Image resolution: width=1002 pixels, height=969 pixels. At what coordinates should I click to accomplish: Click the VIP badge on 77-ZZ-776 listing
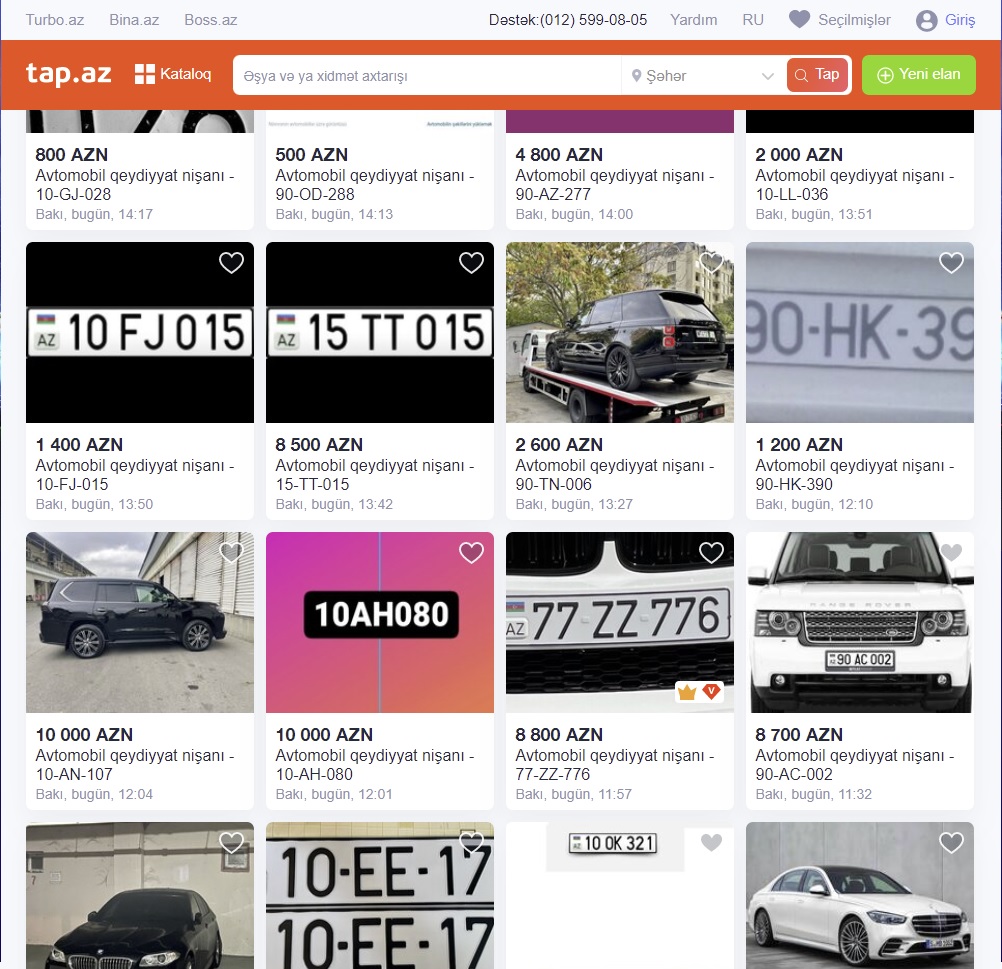coord(711,692)
